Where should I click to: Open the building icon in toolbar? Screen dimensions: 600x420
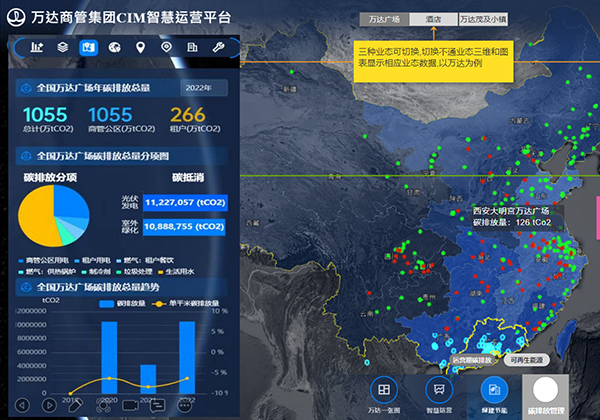coord(191,47)
